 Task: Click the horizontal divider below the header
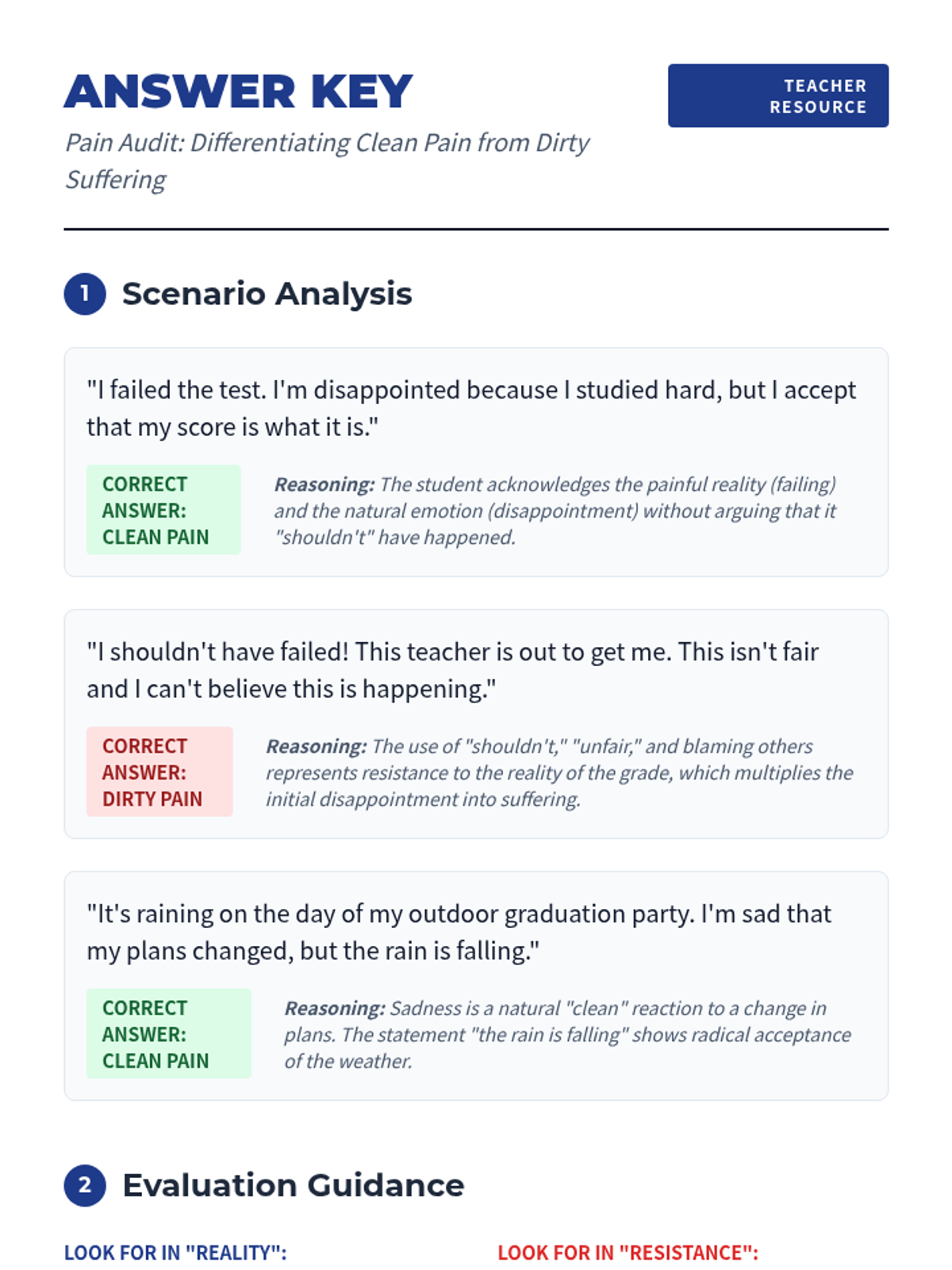tap(476, 229)
